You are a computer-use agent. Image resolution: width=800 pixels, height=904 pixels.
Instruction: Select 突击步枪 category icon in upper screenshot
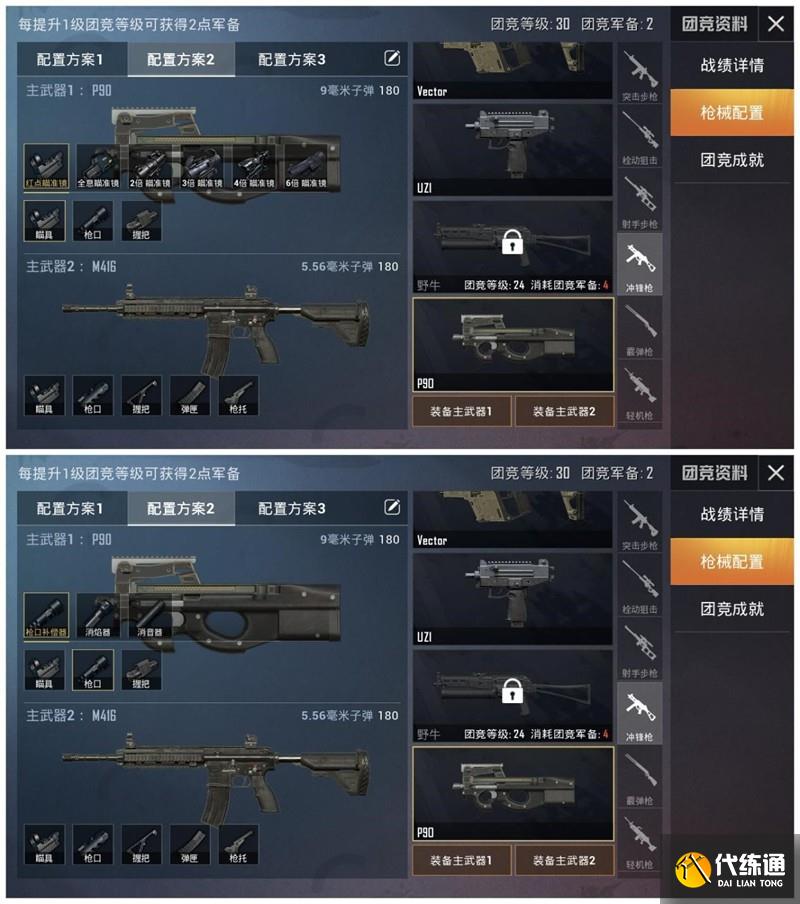pos(640,75)
